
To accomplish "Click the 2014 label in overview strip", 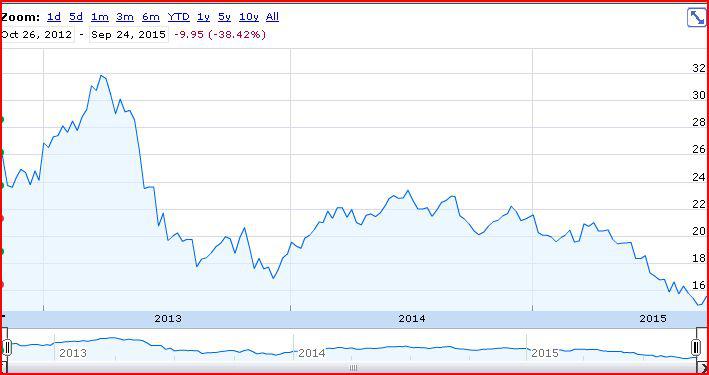I will coord(312,353).
